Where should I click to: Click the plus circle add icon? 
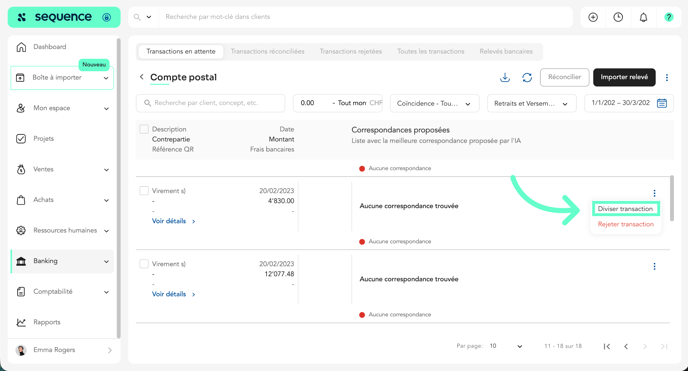click(x=593, y=17)
